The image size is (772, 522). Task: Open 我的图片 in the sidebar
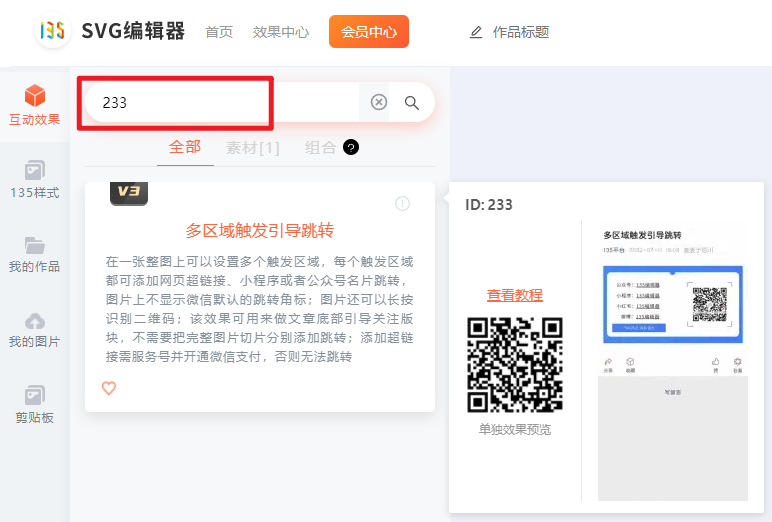tap(34, 330)
